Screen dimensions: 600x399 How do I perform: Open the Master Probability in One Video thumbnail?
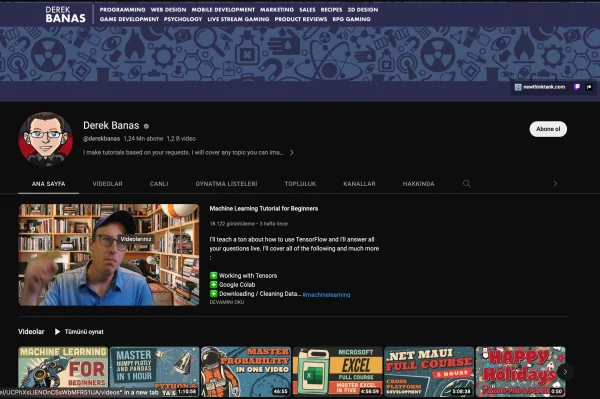click(x=246, y=371)
